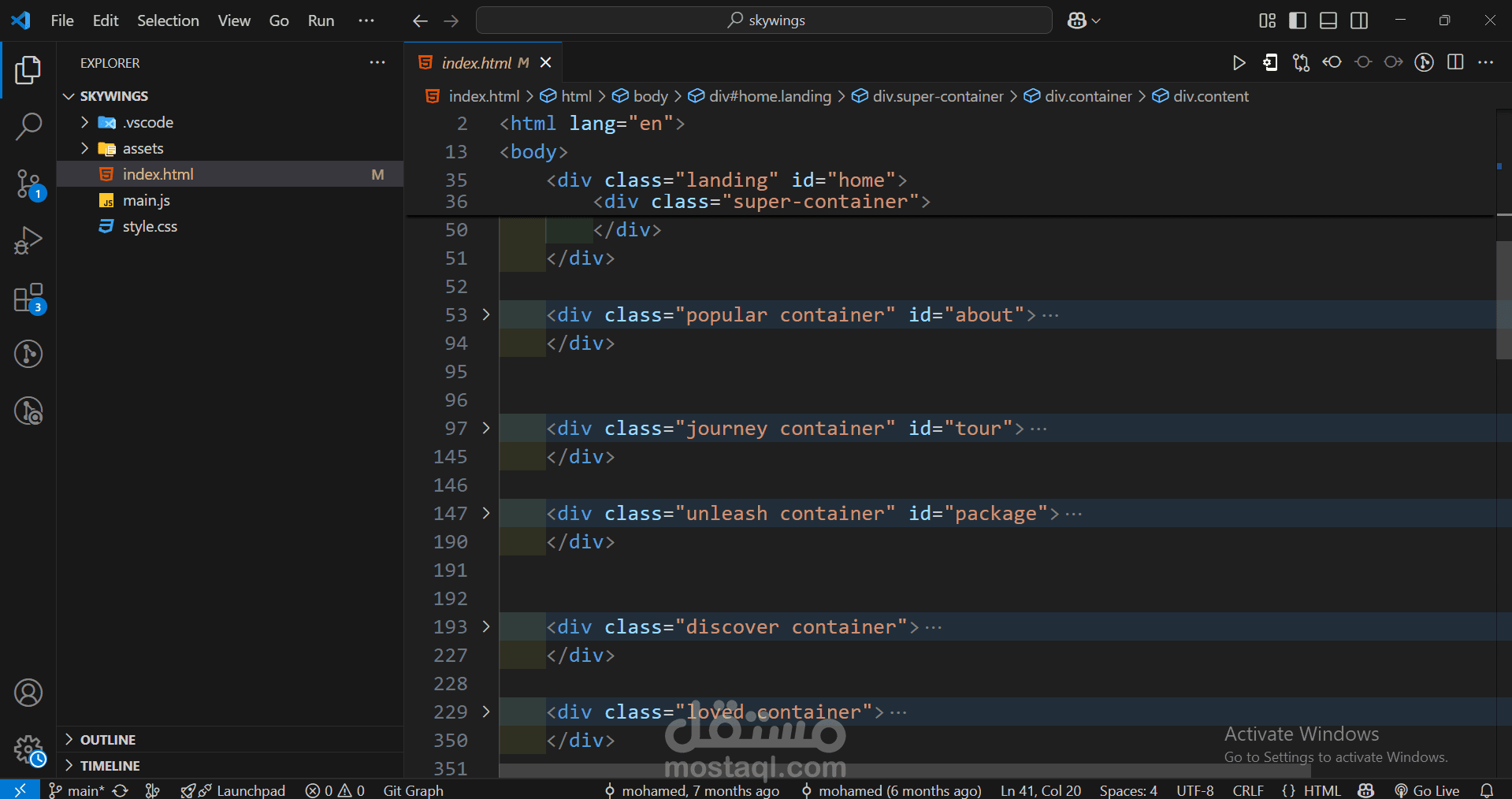Click the main* branch in status bar
1512x799 pixels.
[x=77, y=790]
